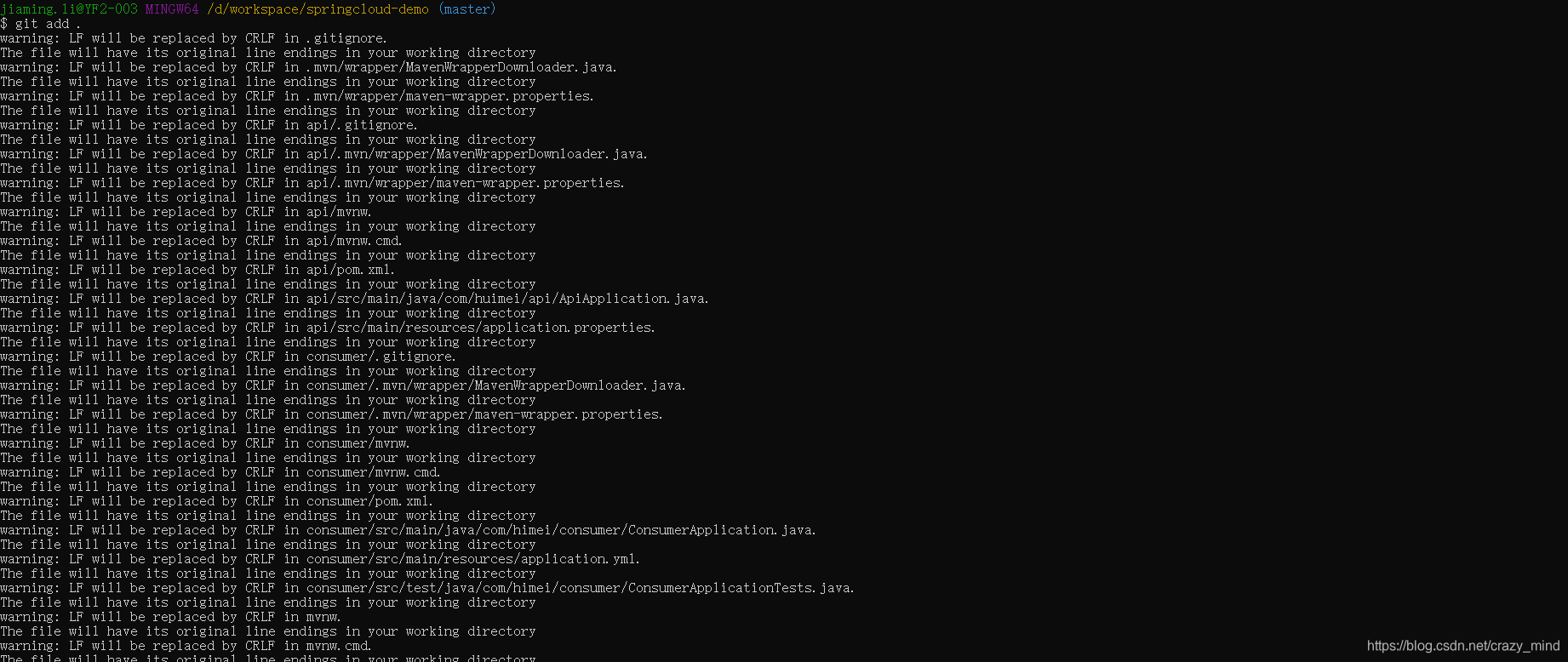The width and height of the screenshot is (1568, 662).
Task: Click the warning line for api/mvnw.cmd
Action: click(x=202, y=241)
